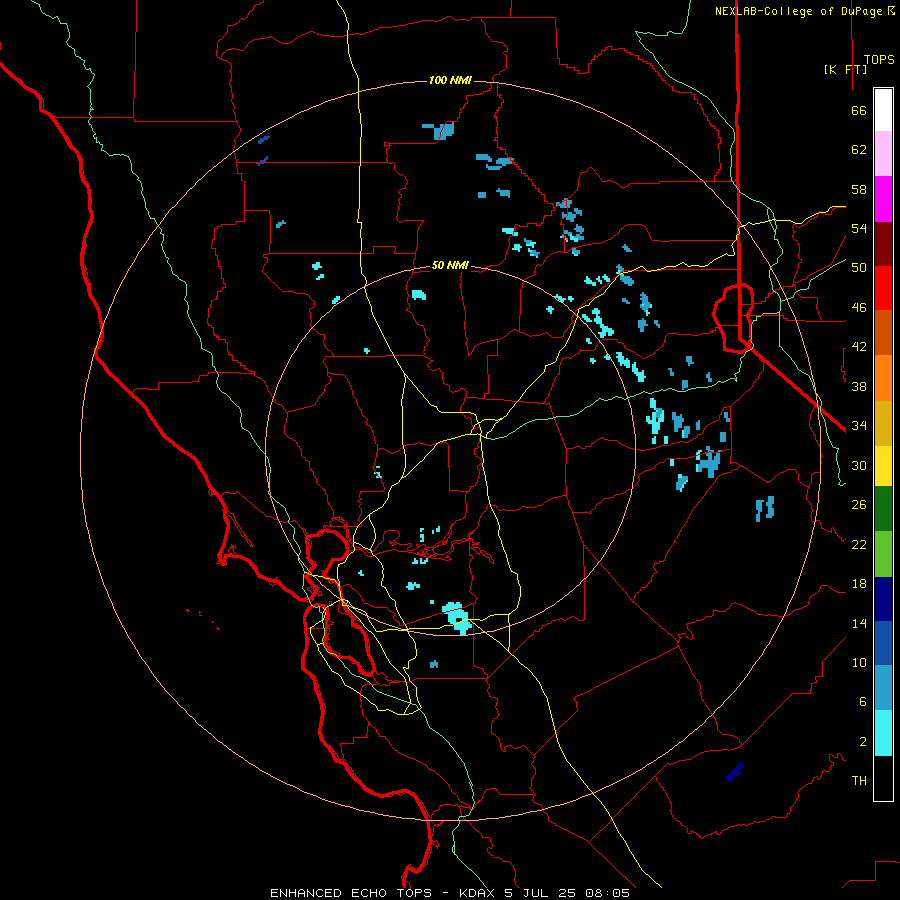This screenshot has height=900, width=900.
Task: Click the '50 NMI' range ring label
Action: tap(450, 265)
